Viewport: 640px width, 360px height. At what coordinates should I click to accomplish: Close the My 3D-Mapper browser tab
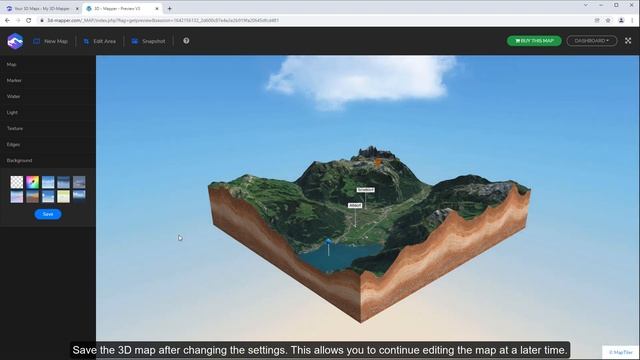(77, 9)
